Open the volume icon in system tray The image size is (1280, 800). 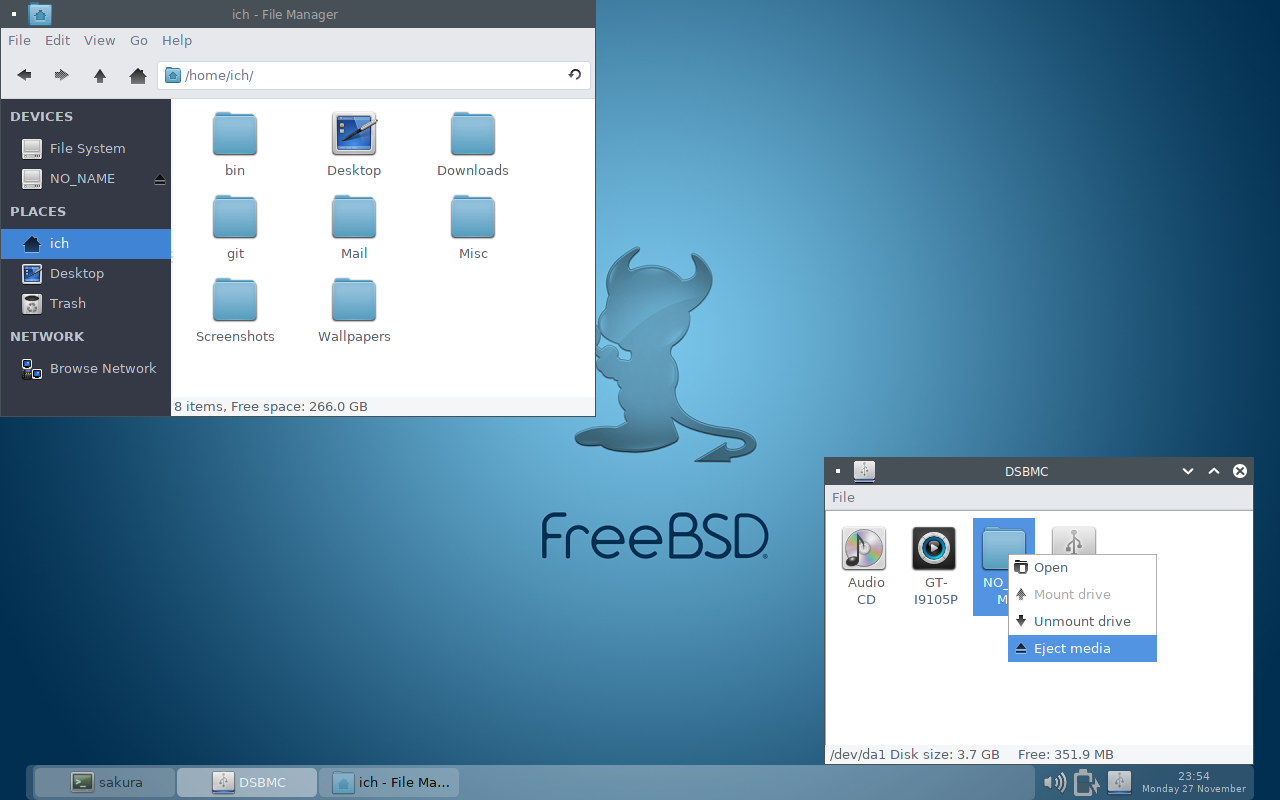[x=1053, y=782]
